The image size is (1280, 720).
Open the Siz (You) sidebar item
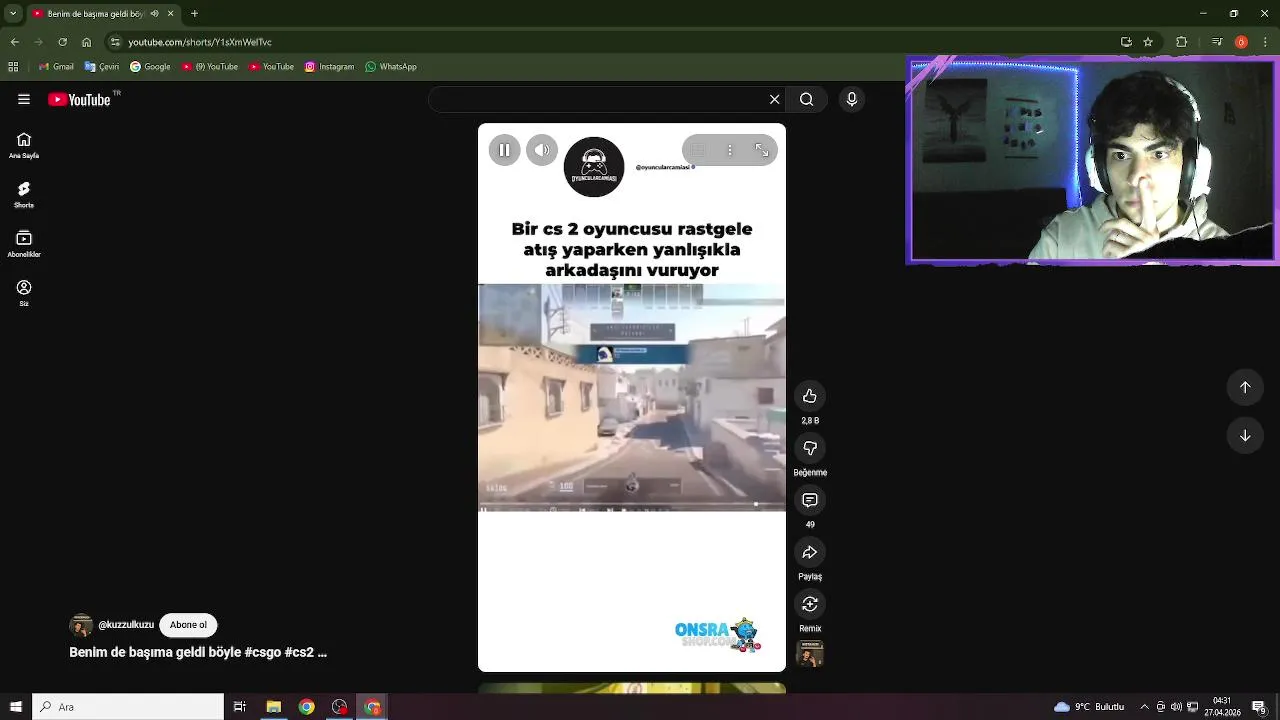[24, 293]
